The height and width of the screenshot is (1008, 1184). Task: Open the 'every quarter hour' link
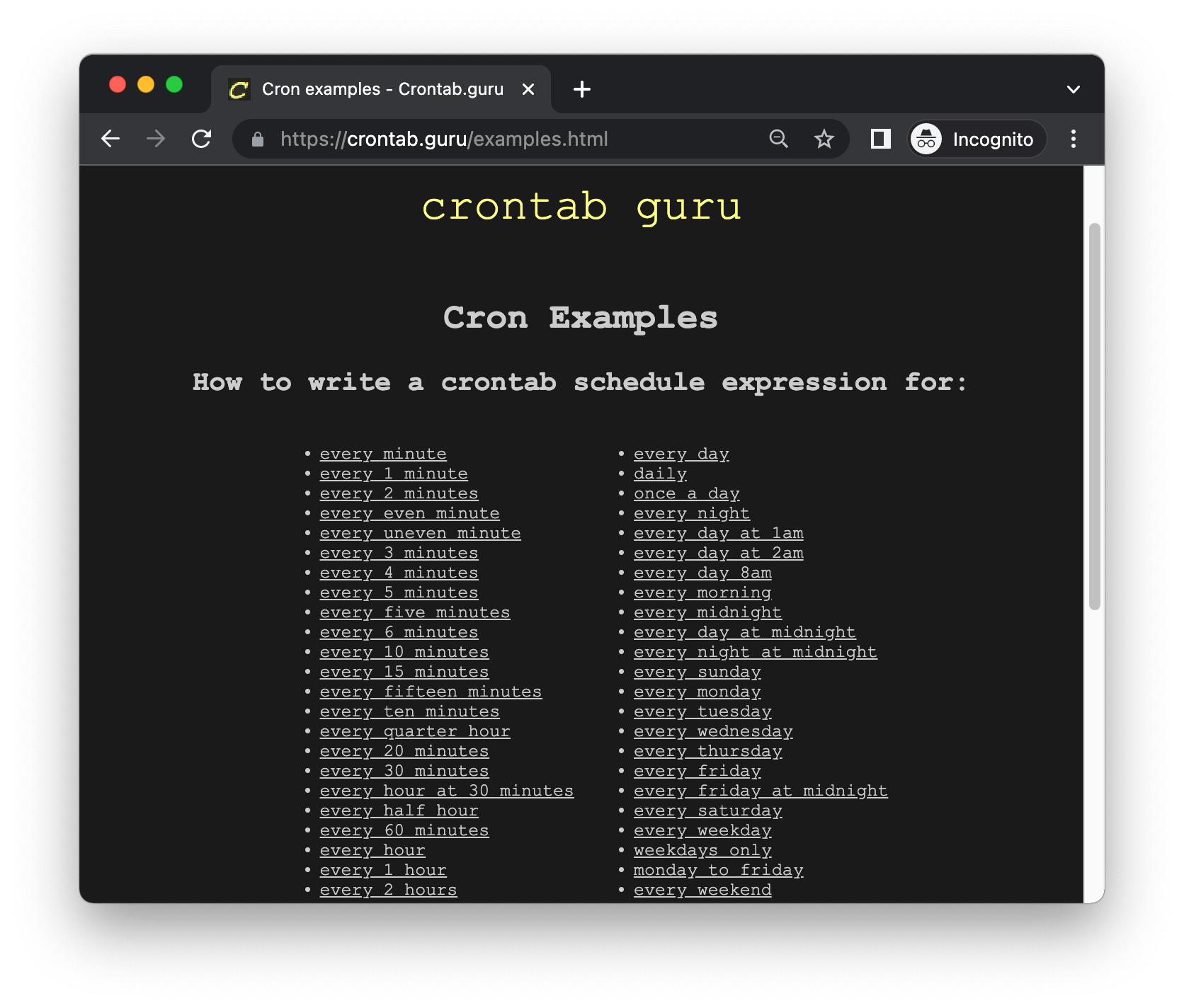pyautogui.click(x=415, y=731)
